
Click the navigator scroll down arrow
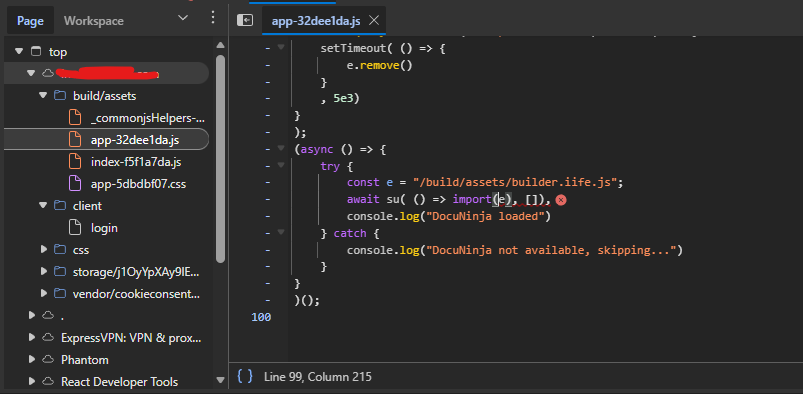click(x=220, y=380)
